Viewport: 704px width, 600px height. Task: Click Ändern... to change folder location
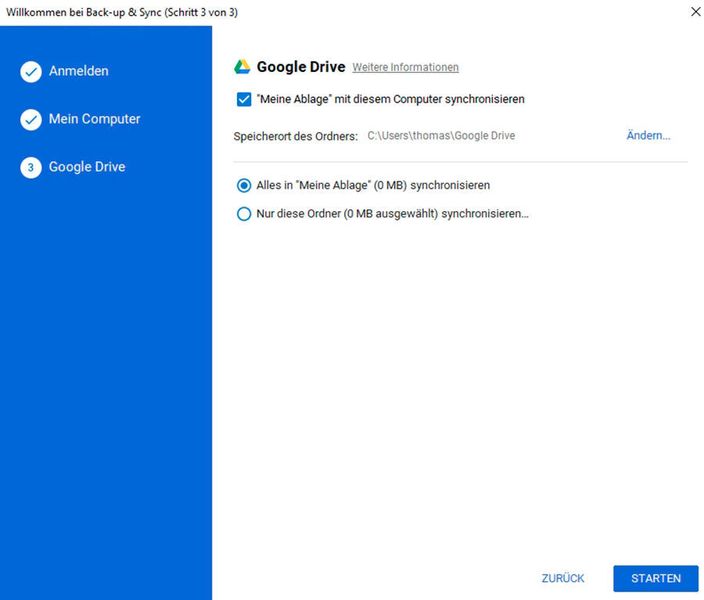coord(648,135)
